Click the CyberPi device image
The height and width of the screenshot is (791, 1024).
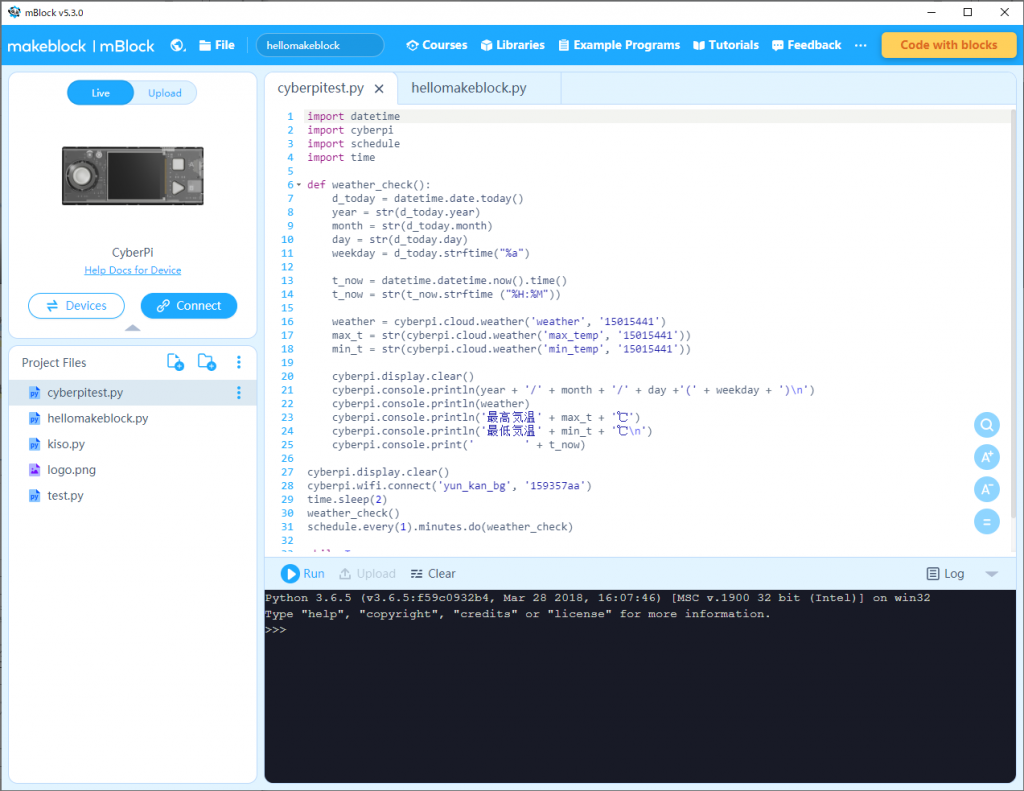(133, 176)
